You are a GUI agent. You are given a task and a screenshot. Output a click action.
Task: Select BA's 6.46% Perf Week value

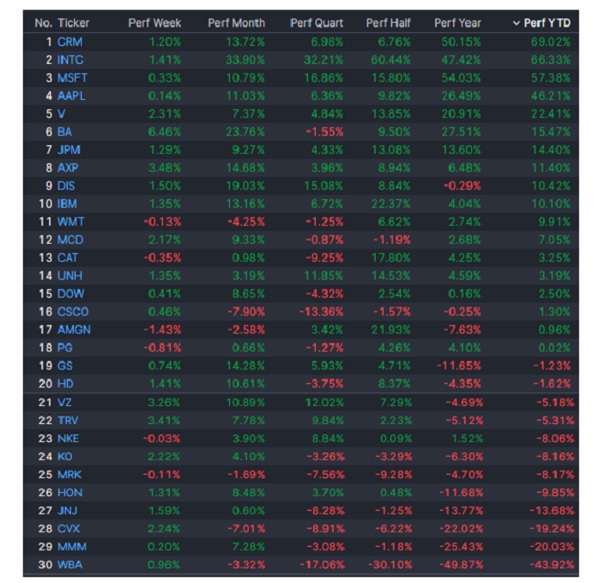click(x=165, y=132)
